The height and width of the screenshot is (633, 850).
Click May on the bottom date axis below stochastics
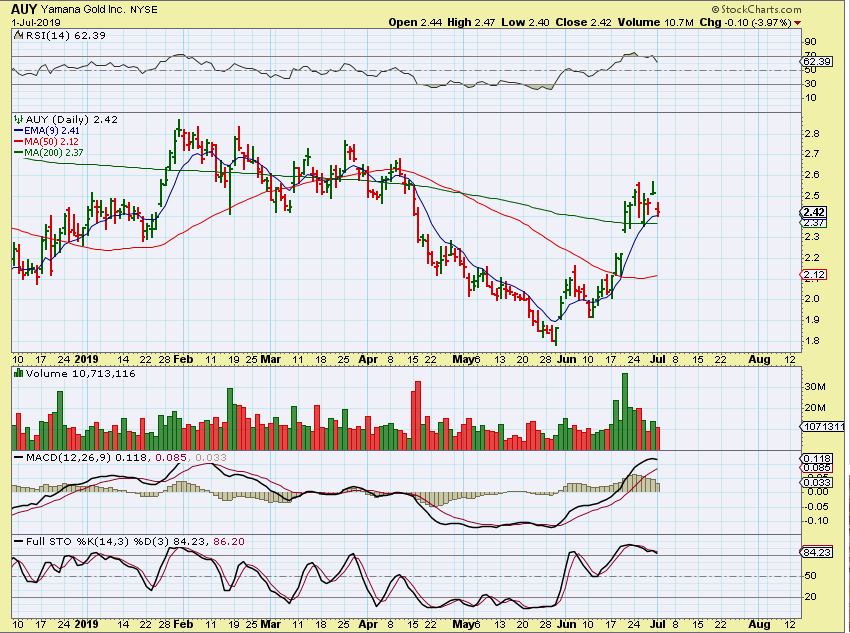coord(463,624)
